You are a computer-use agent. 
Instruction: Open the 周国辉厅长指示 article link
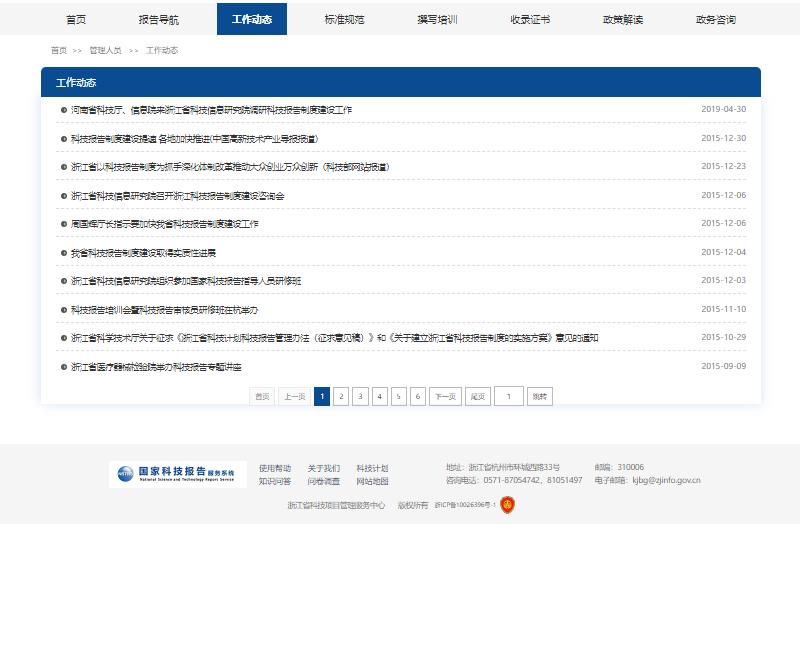coord(164,224)
